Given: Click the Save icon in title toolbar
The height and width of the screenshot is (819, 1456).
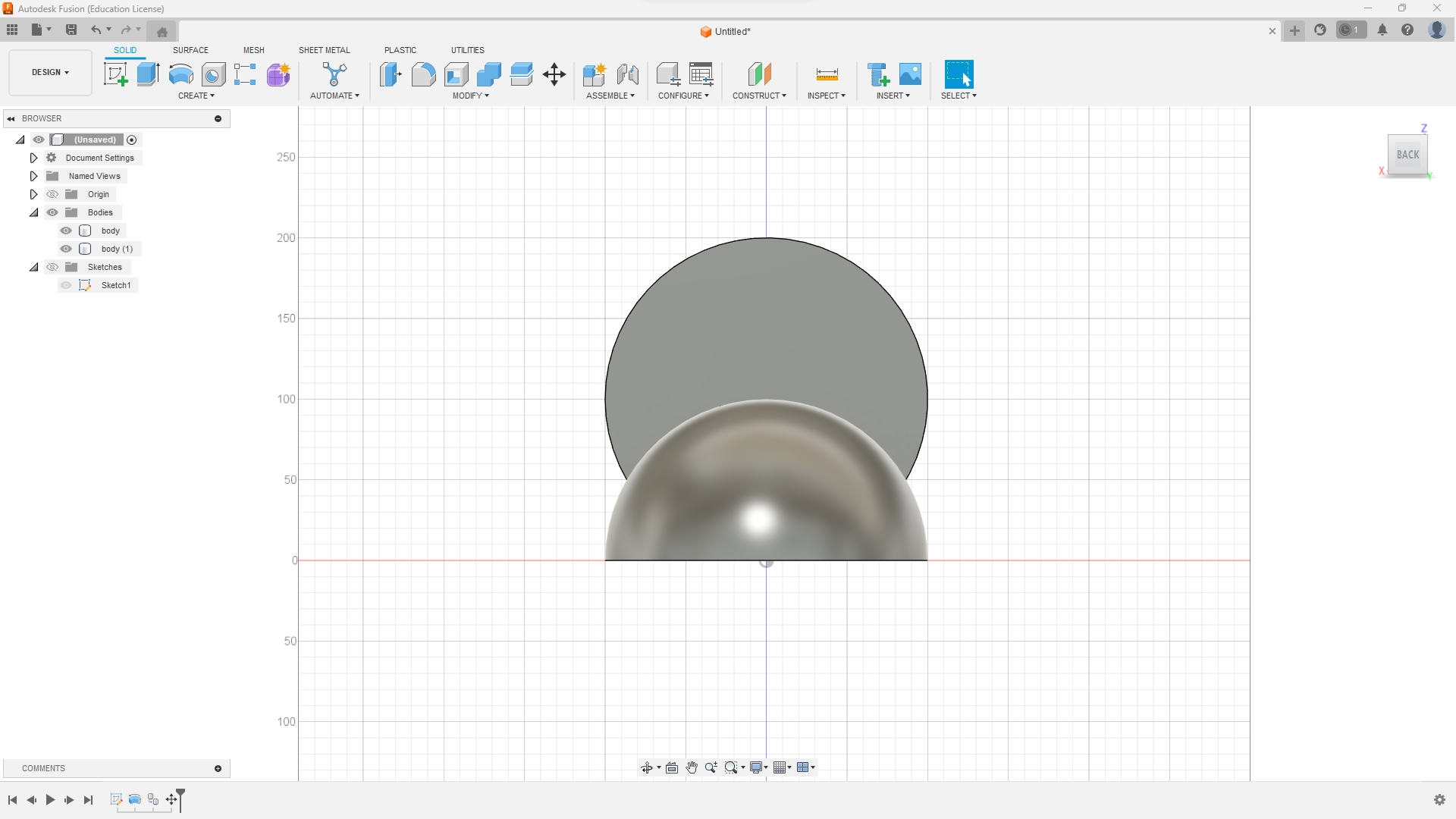Looking at the screenshot, I should click(71, 30).
